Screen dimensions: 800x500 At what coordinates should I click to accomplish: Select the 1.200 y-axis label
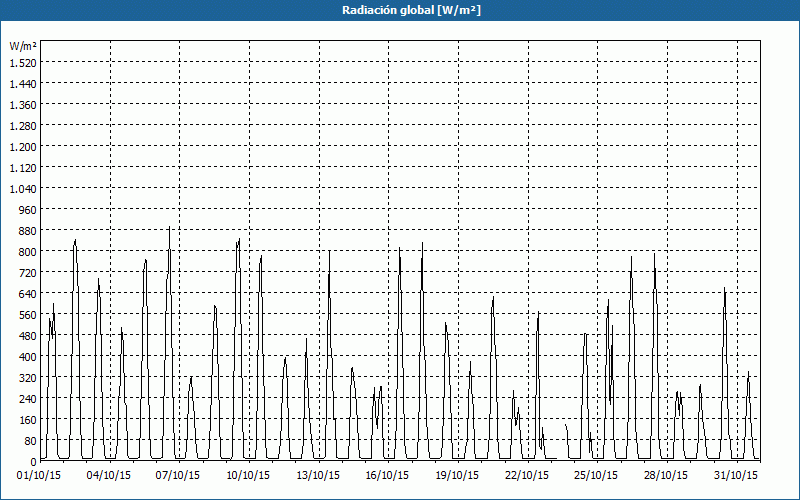tap(23, 147)
